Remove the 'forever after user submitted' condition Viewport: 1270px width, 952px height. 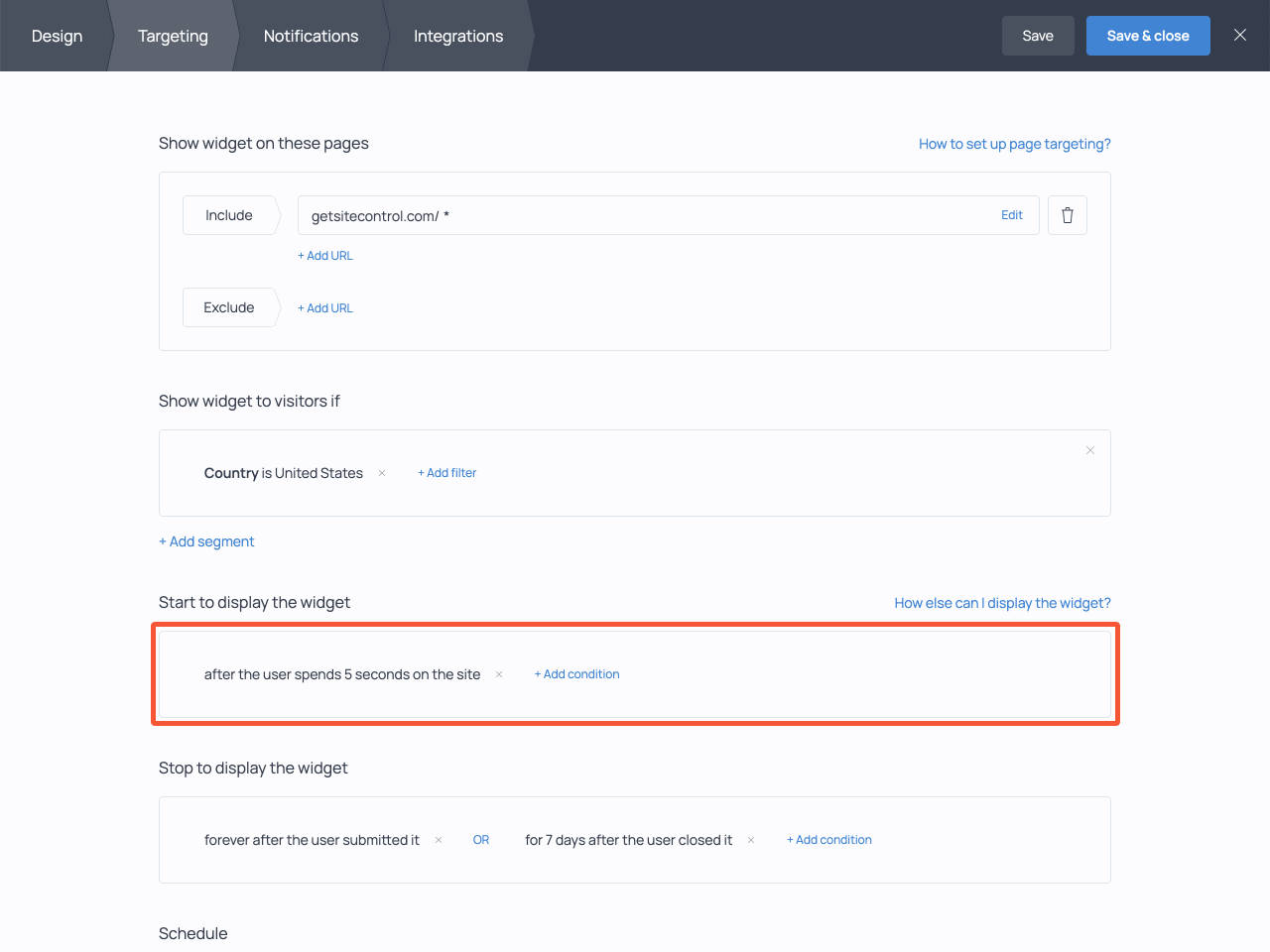[439, 840]
